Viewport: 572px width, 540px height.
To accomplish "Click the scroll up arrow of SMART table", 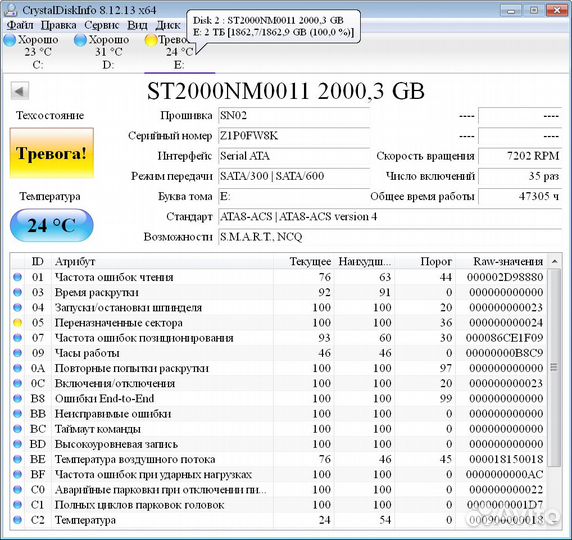I will pyautogui.click(x=555, y=262).
